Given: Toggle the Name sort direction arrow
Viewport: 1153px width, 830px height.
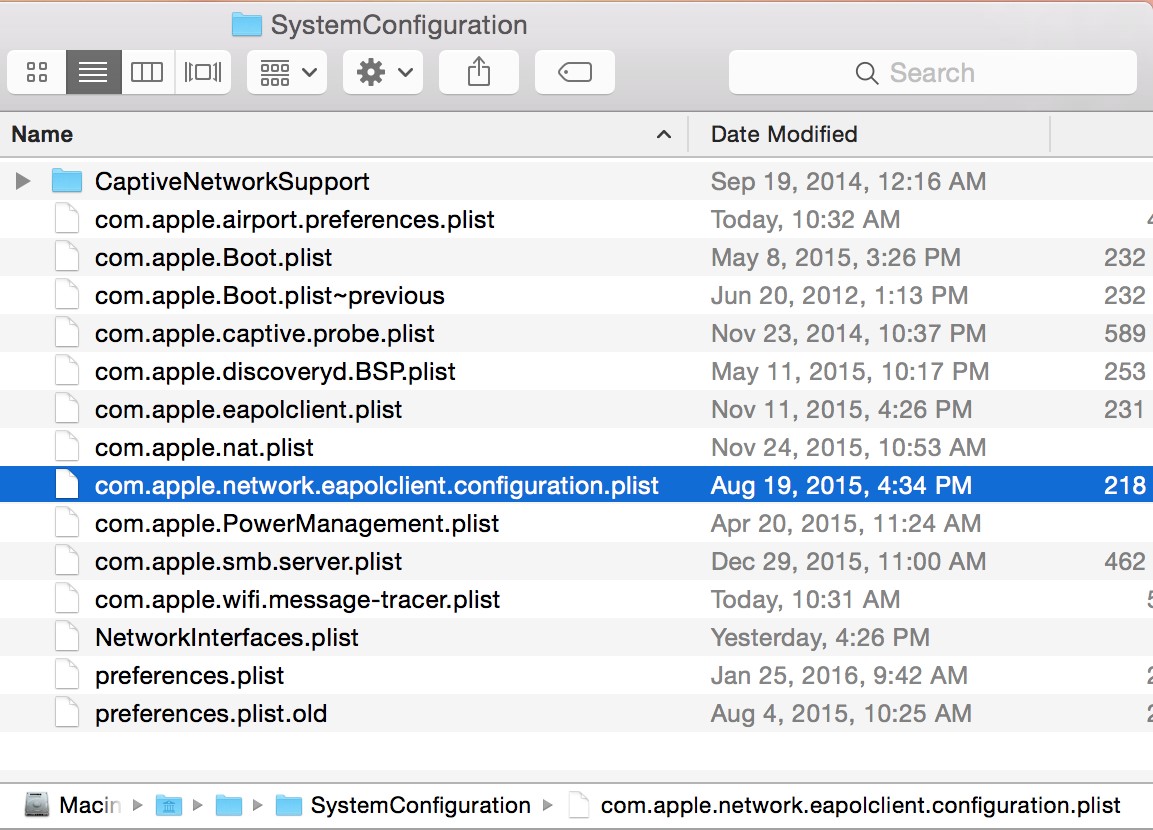Looking at the screenshot, I should [x=663, y=135].
